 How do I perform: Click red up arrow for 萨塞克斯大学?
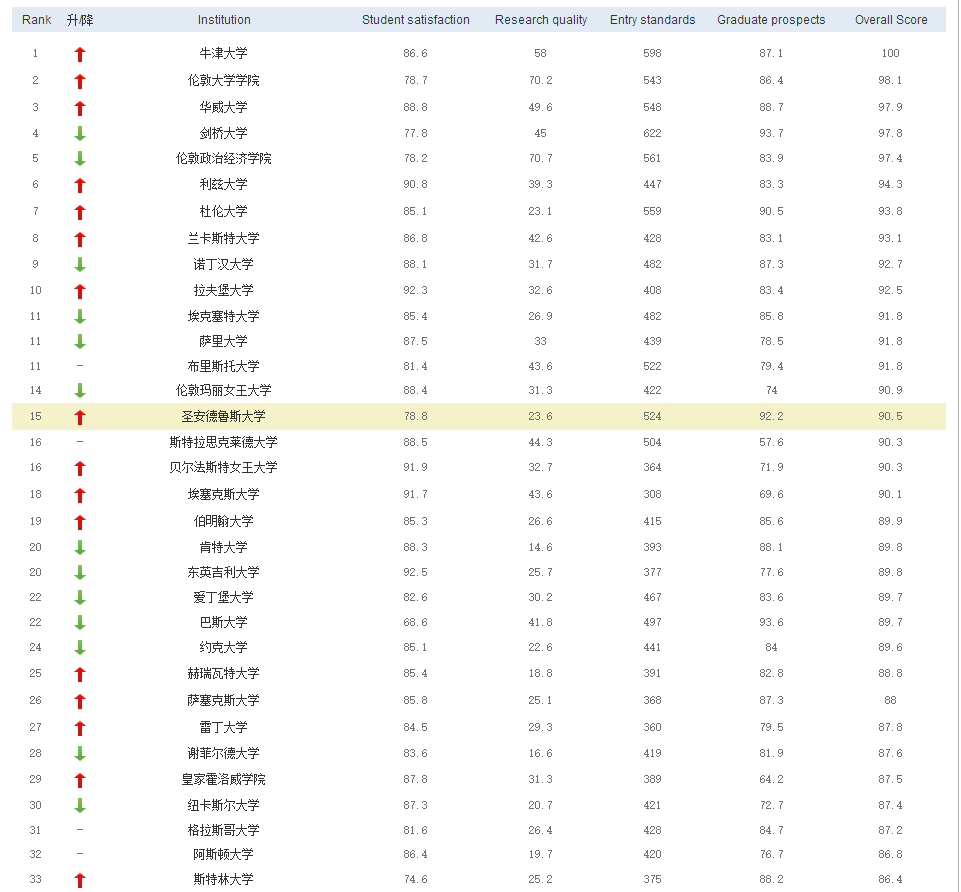80,701
